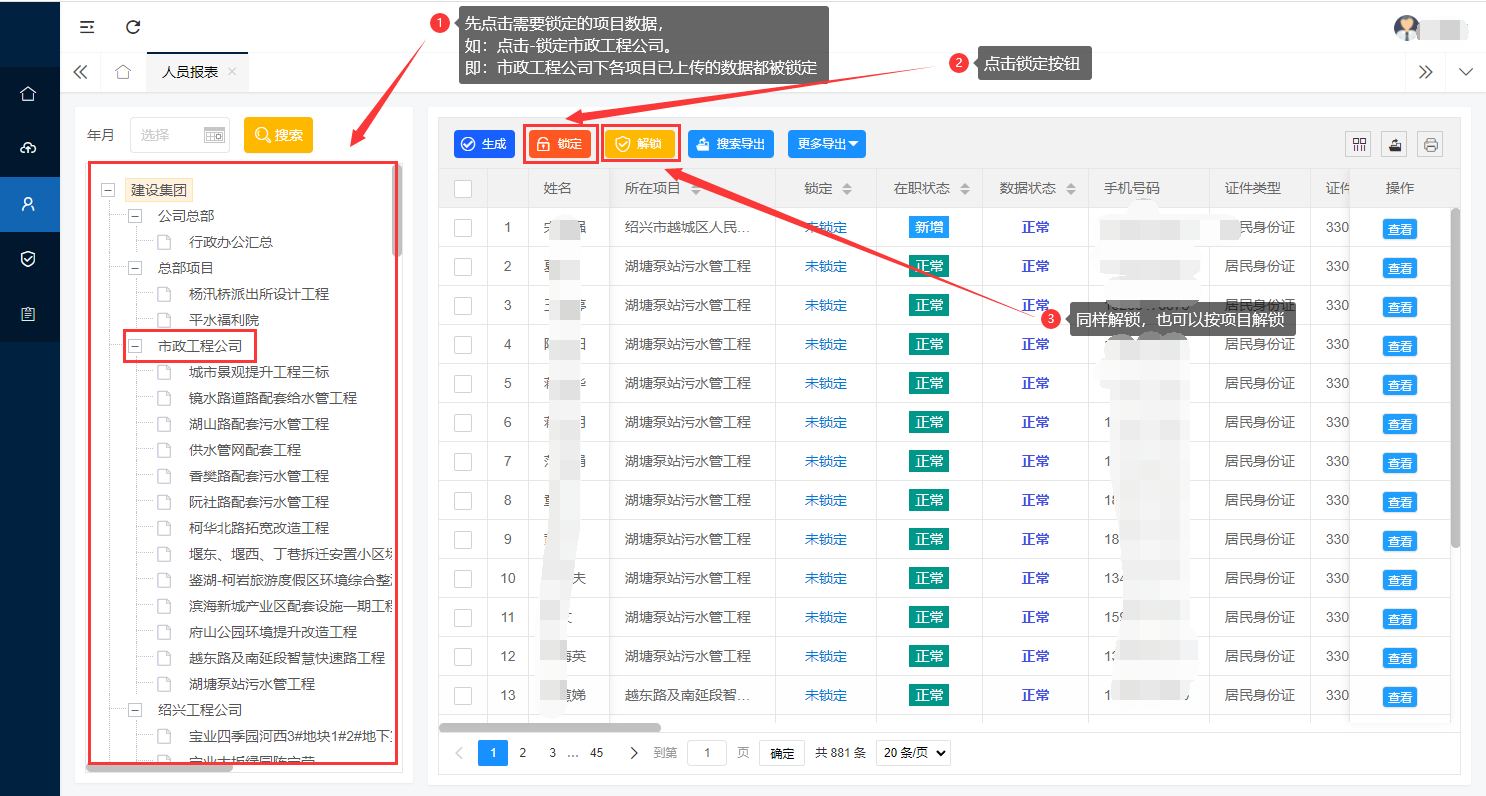Tick the select-all checkbox in table header
Viewport: 1486px width, 796px height.
[x=463, y=188]
